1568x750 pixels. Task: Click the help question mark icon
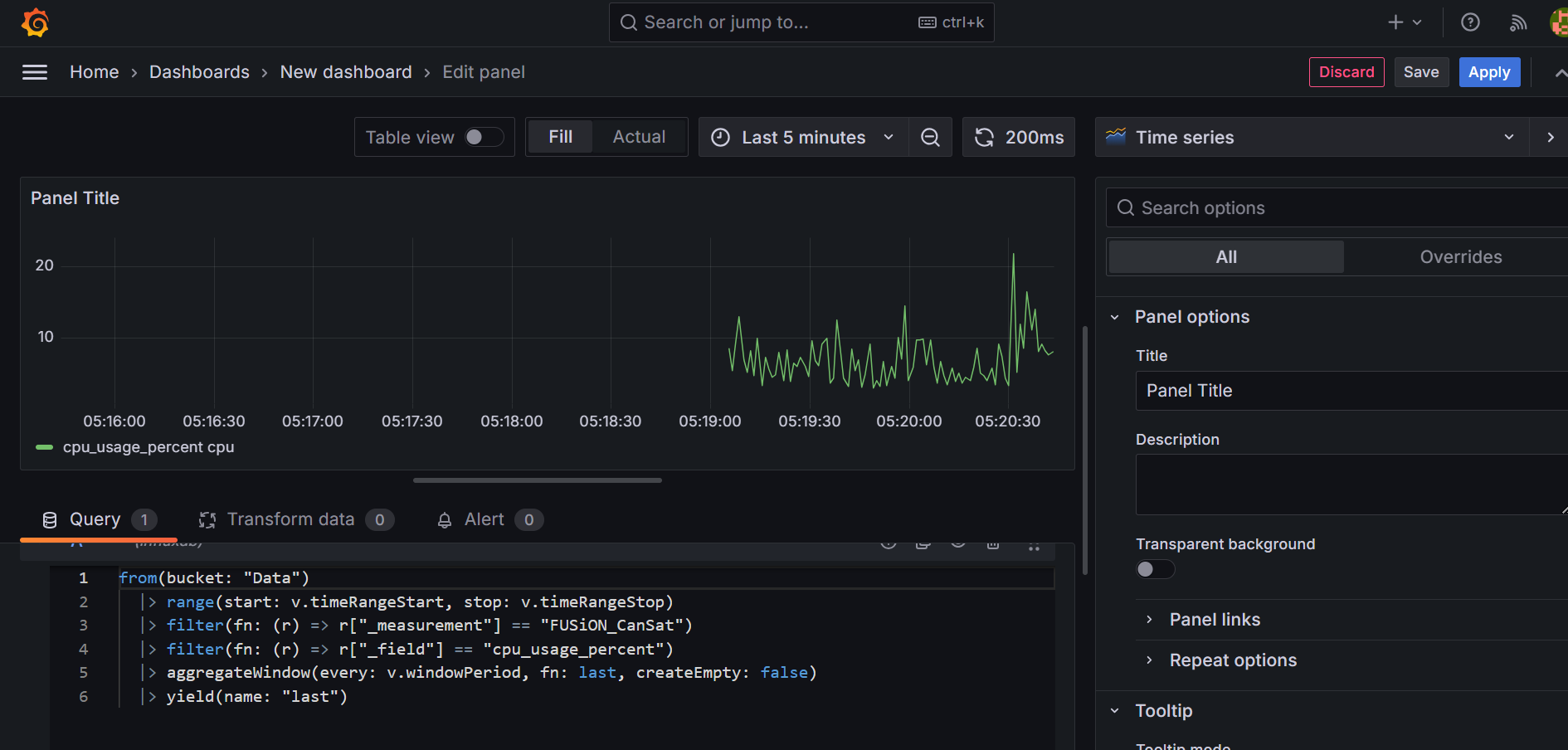coord(1470,22)
